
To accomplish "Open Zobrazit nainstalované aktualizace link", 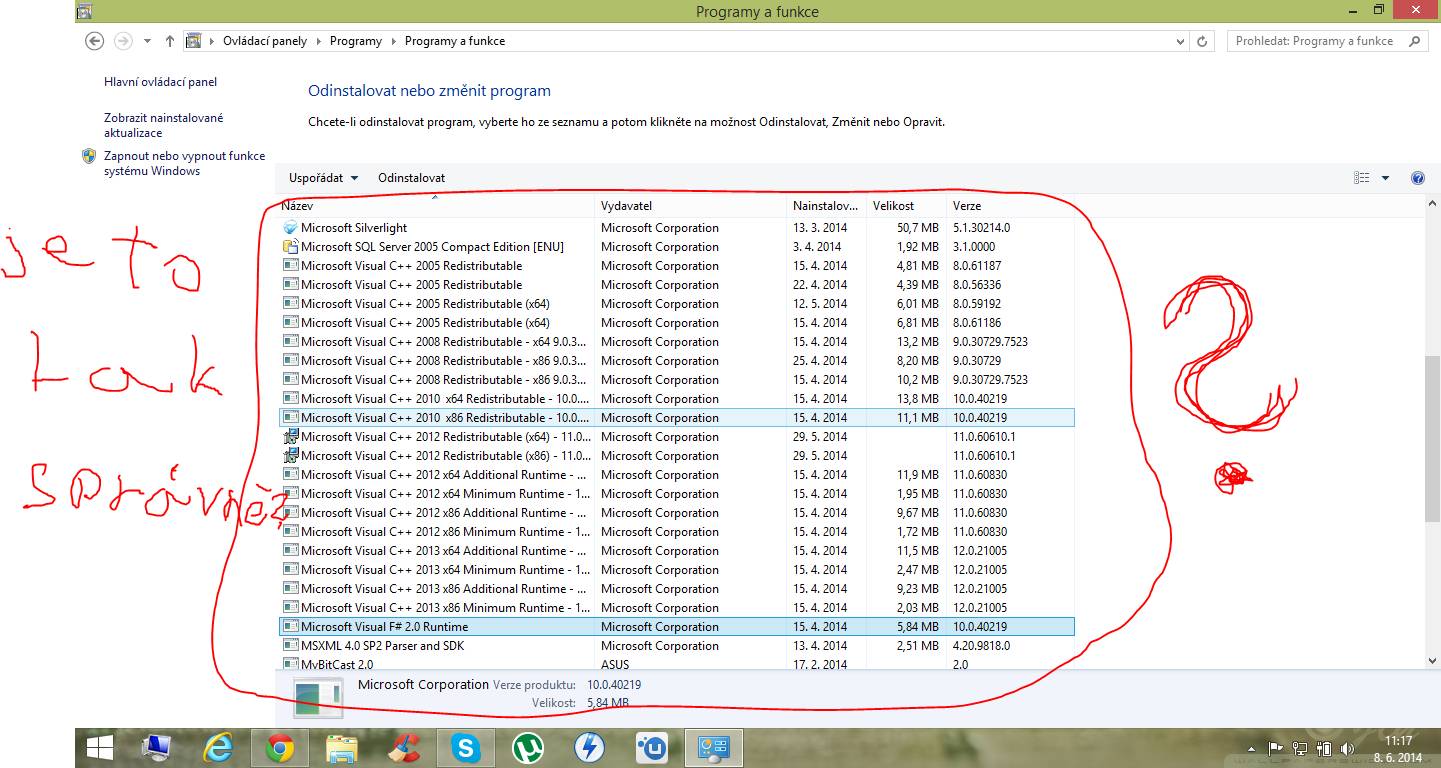I will pos(164,125).
